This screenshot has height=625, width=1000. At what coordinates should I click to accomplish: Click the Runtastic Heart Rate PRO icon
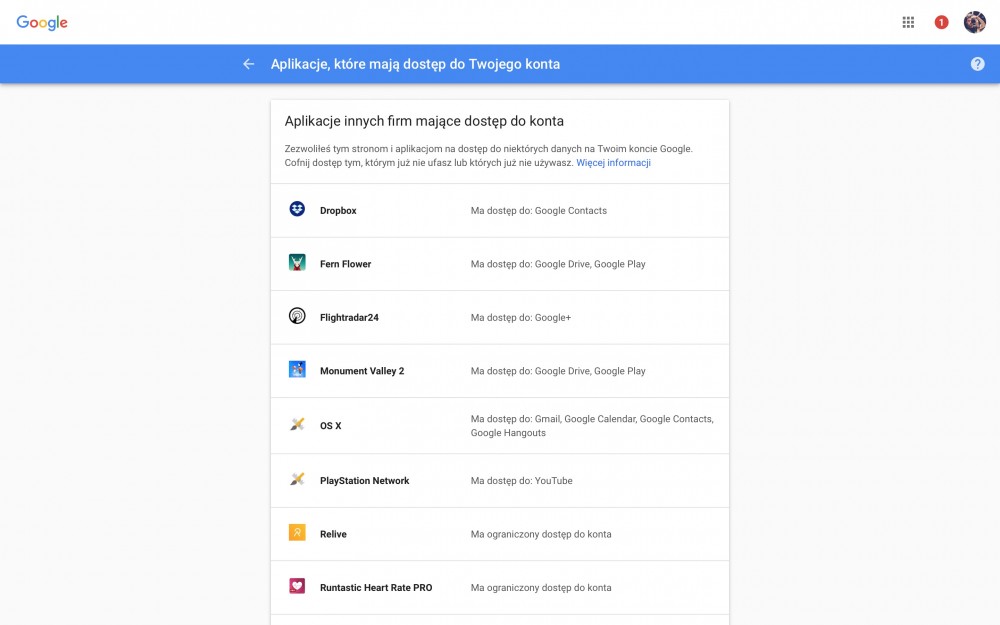coord(297,586)
